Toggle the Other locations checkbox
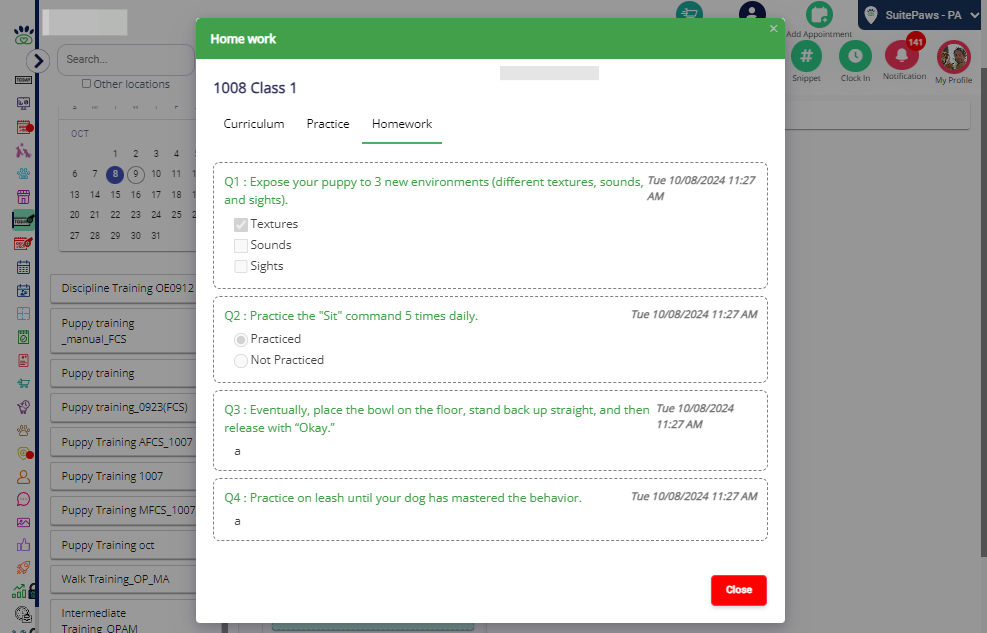Viewport: 987px width, 633px height. point(86,84)
